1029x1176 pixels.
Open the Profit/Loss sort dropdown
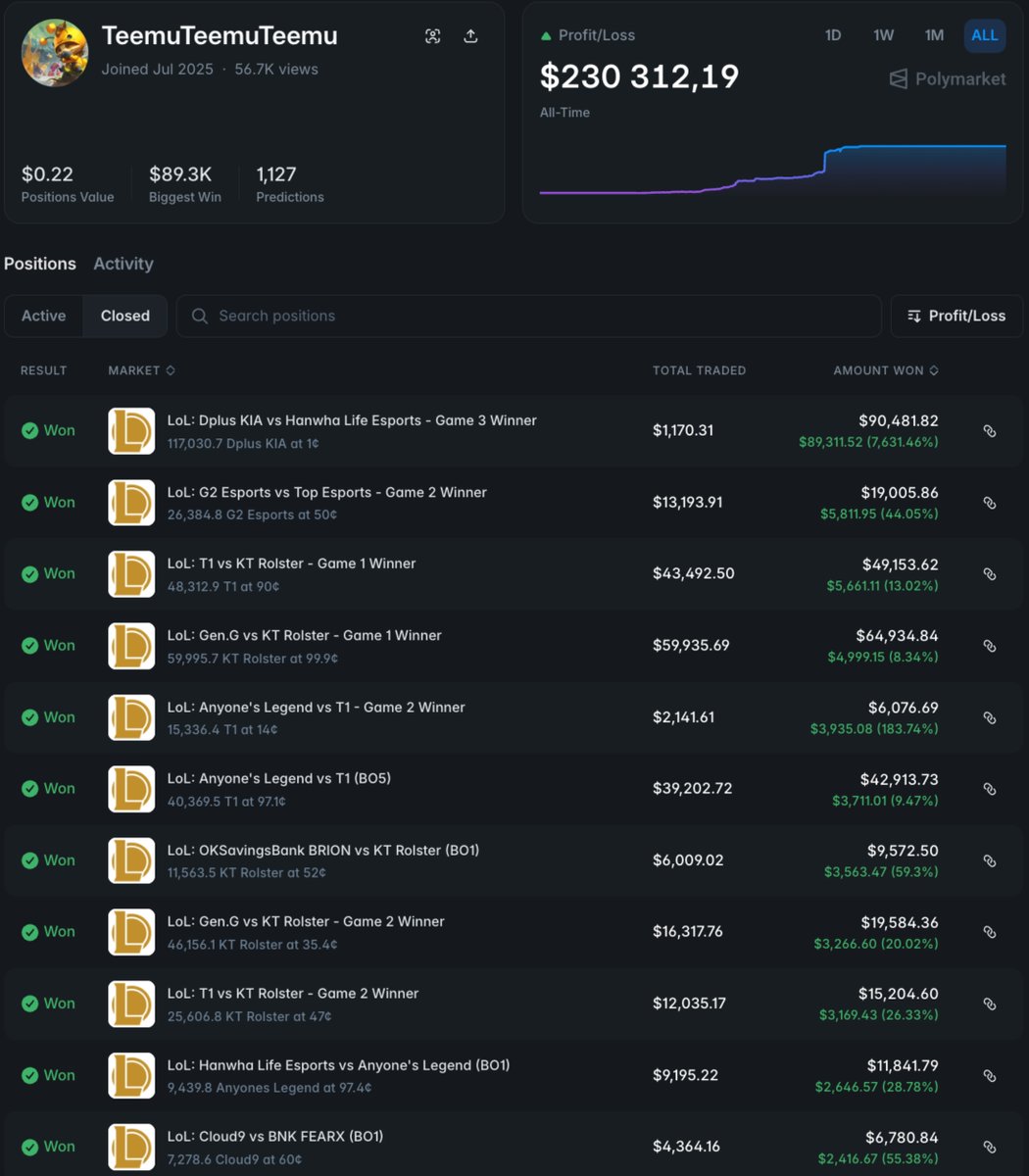(x=956, y=316)
